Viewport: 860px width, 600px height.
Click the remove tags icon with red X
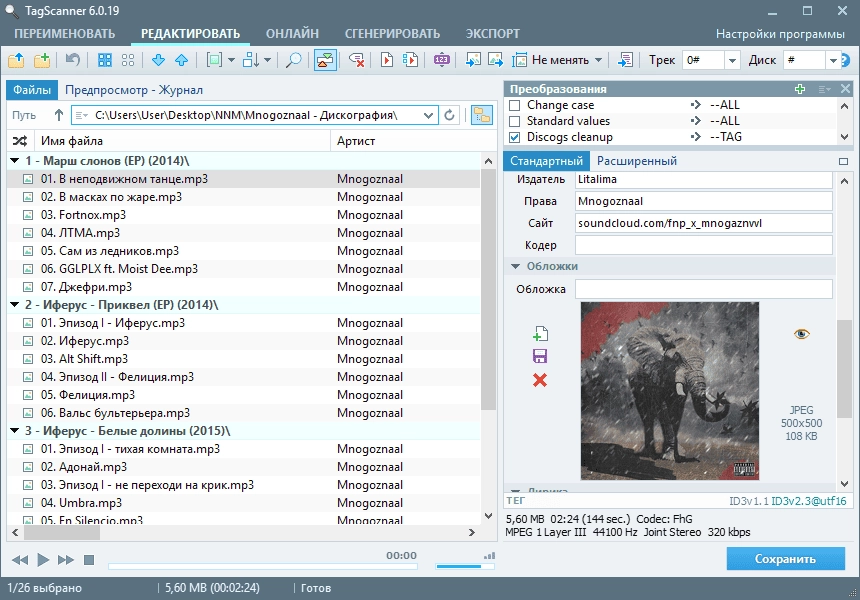(x=357, y=60)
